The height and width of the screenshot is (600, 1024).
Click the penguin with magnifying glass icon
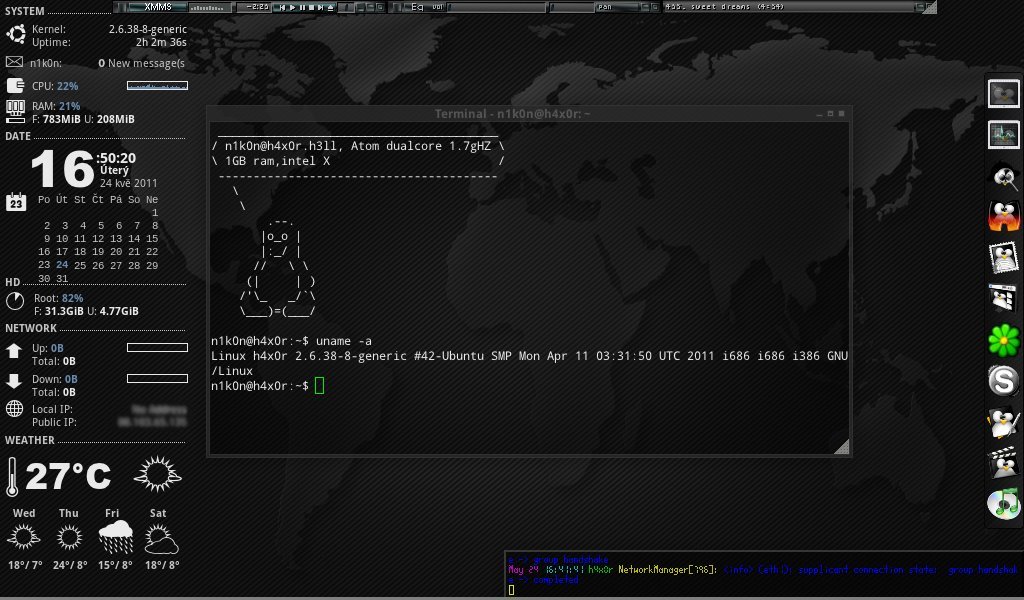[1003, 176]
